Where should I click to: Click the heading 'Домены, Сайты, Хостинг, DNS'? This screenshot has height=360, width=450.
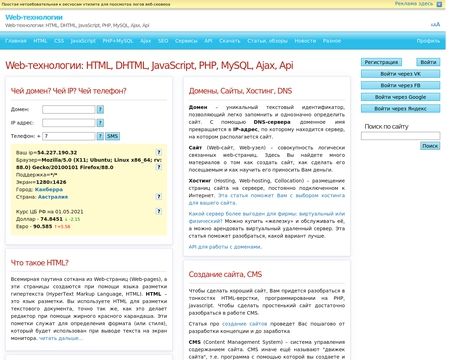240,91
